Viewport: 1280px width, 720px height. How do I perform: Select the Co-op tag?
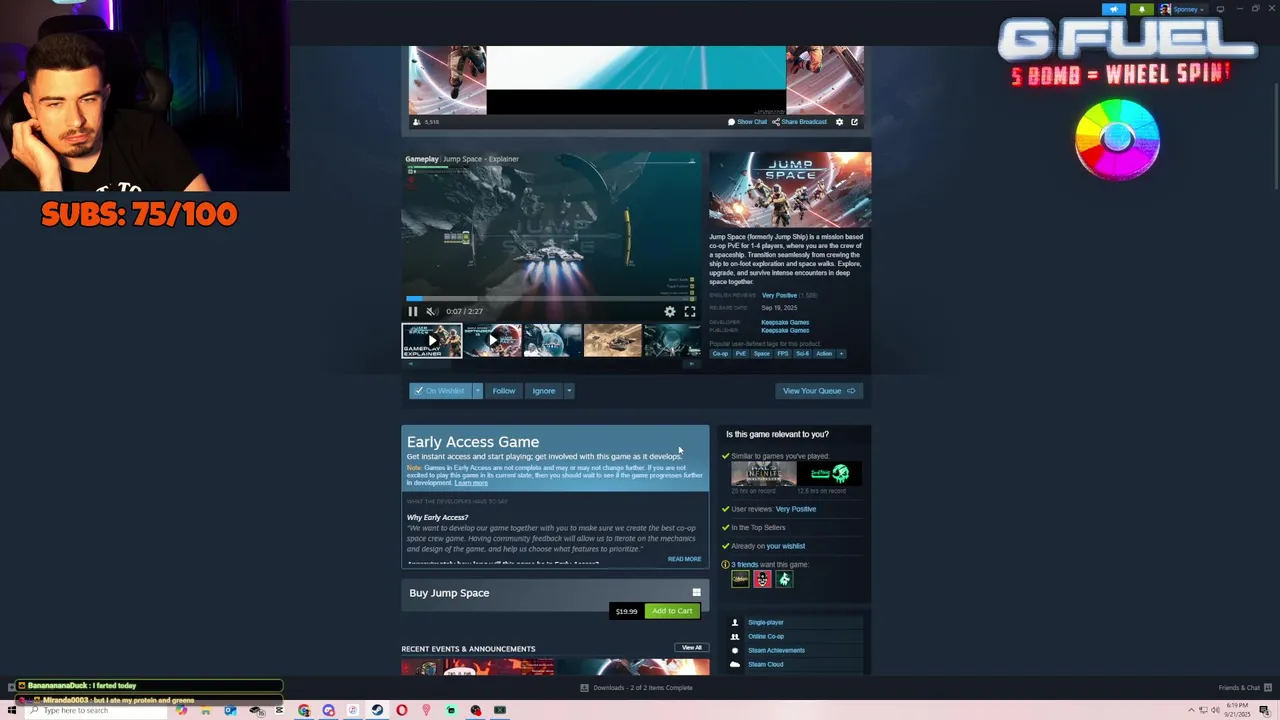coord(720,353)
